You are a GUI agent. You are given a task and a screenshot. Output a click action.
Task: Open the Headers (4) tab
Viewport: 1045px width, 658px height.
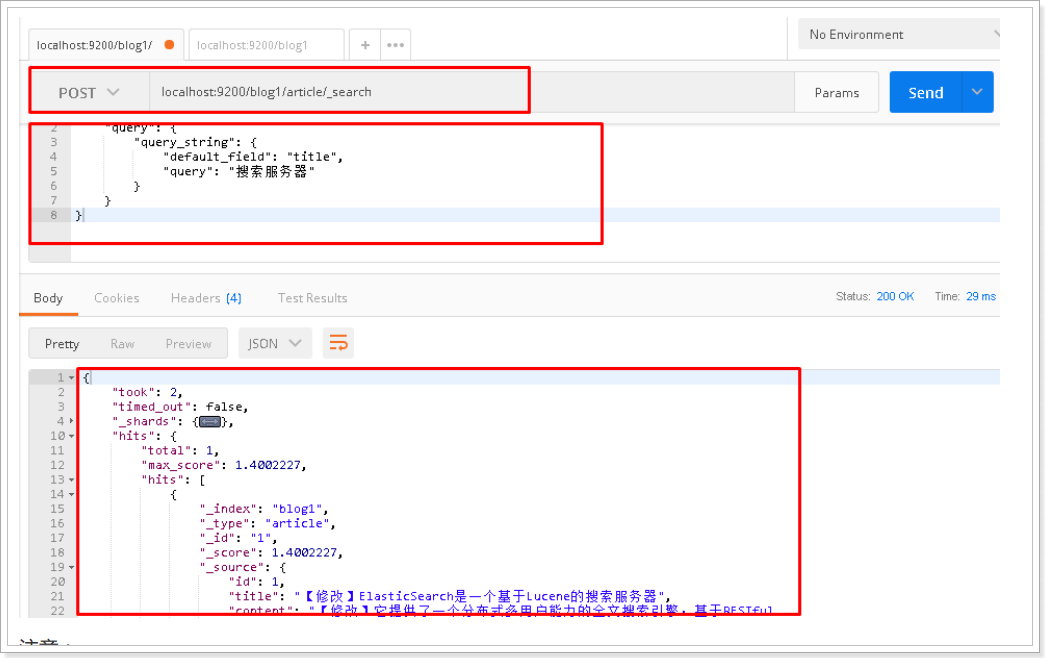point(206,298)
